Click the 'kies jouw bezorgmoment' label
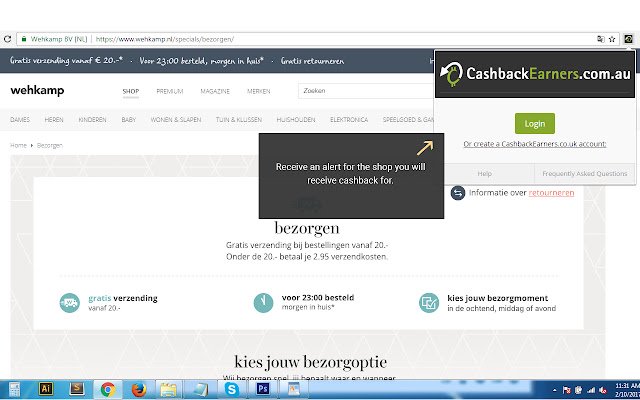This screenshot has height=400, width=640. (498, 298)
